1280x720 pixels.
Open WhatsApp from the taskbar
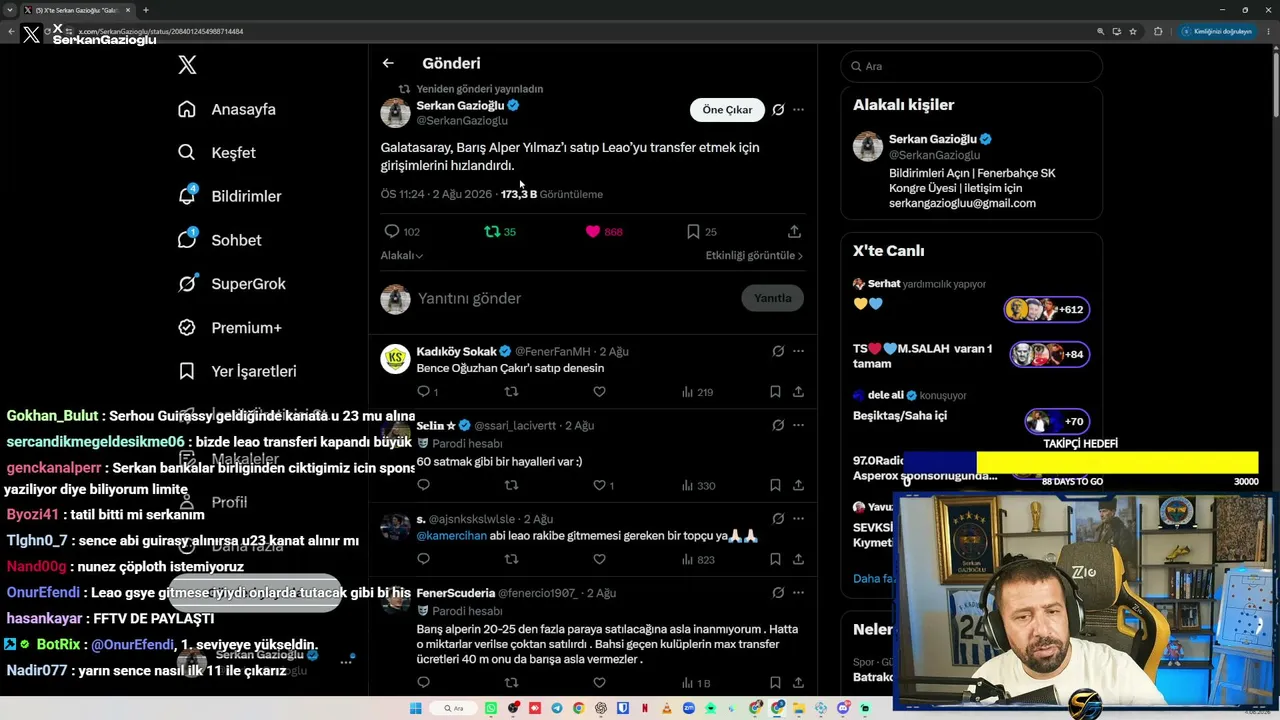pos(491,708)
